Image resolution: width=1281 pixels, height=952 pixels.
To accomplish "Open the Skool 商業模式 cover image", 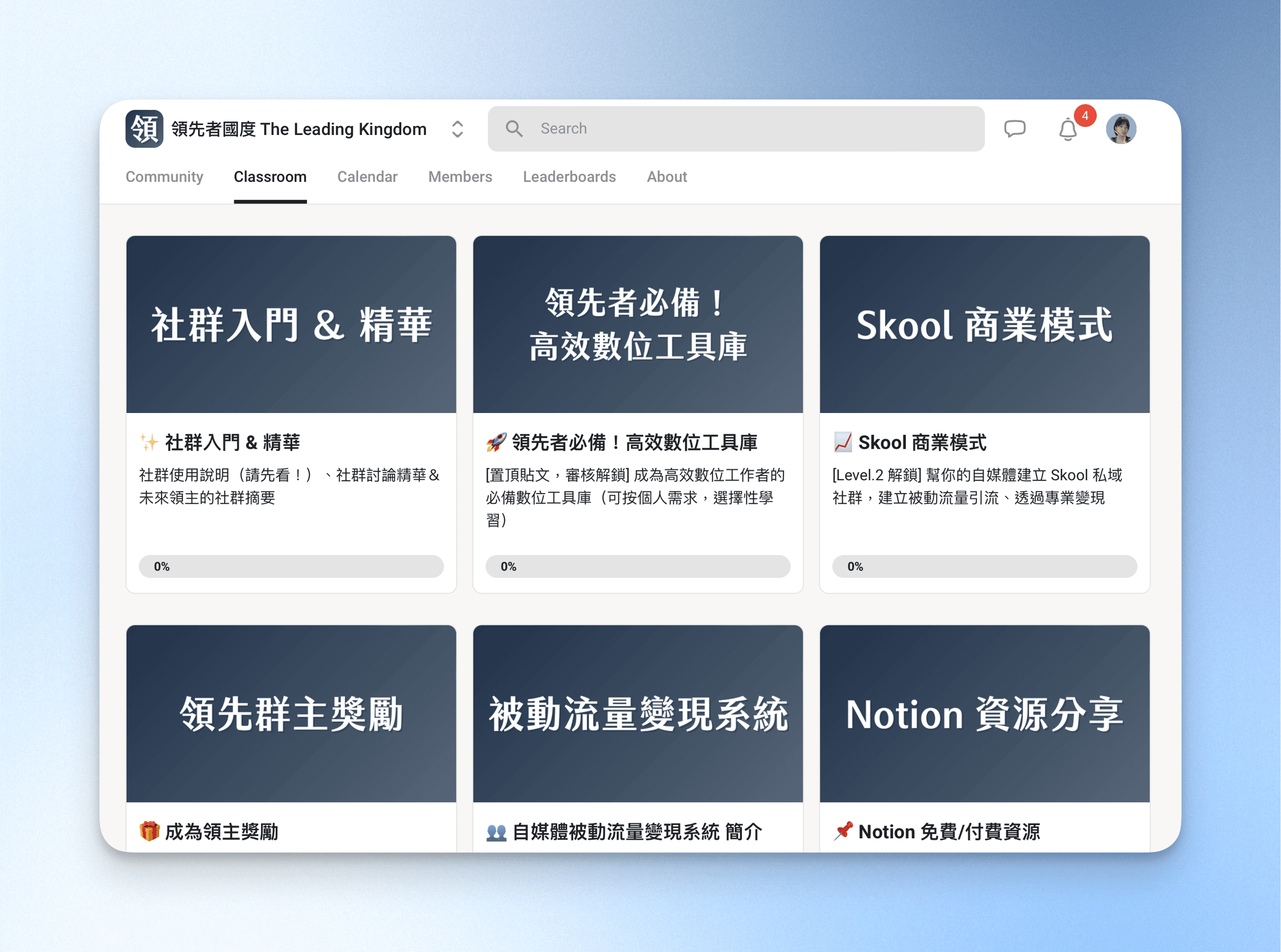I will click(984, 324).
